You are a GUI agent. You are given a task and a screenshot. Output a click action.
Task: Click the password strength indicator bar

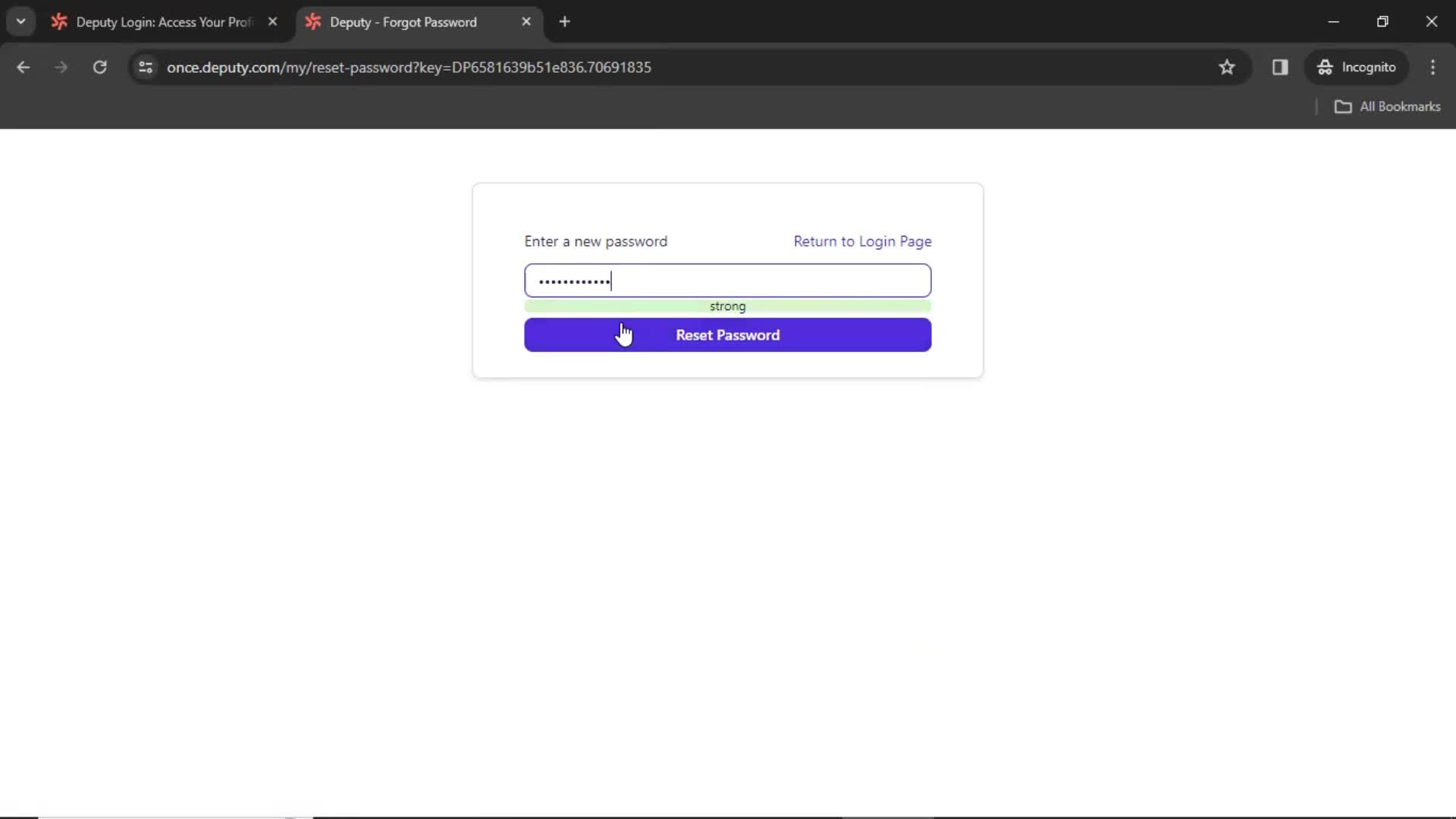click(728, 307)
